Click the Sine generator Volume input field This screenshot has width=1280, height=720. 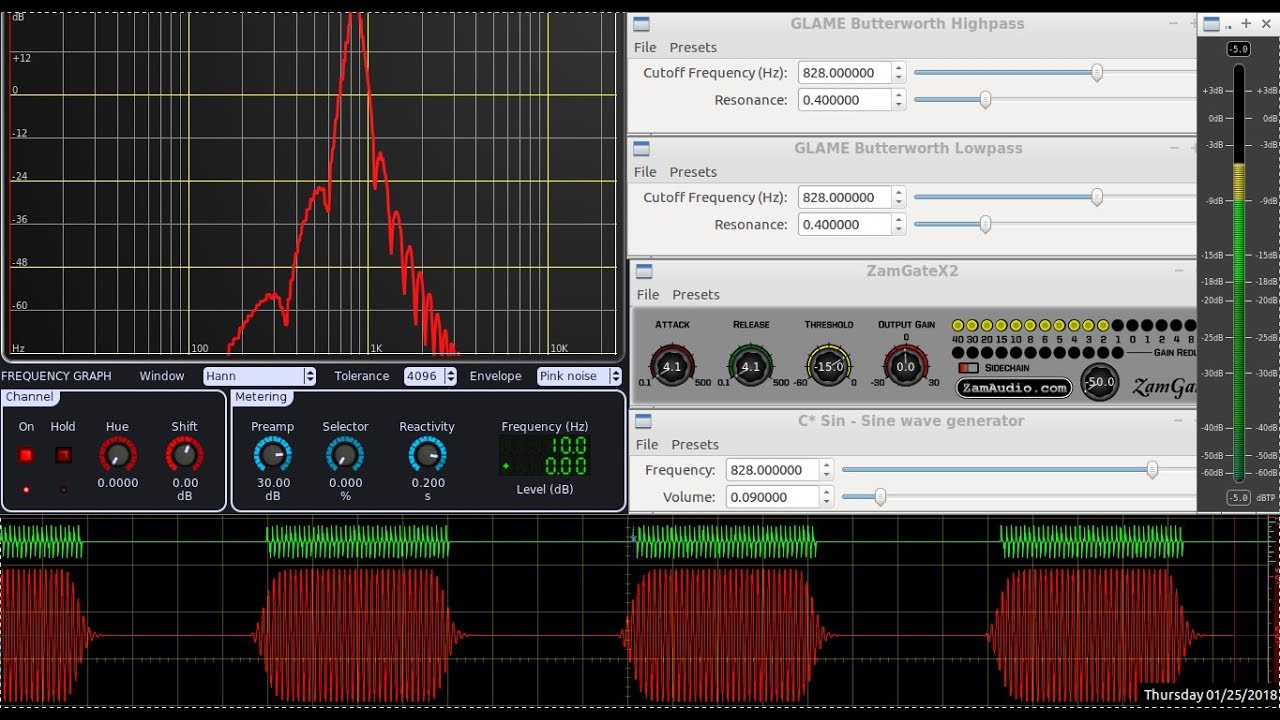[x=773, y=497]
